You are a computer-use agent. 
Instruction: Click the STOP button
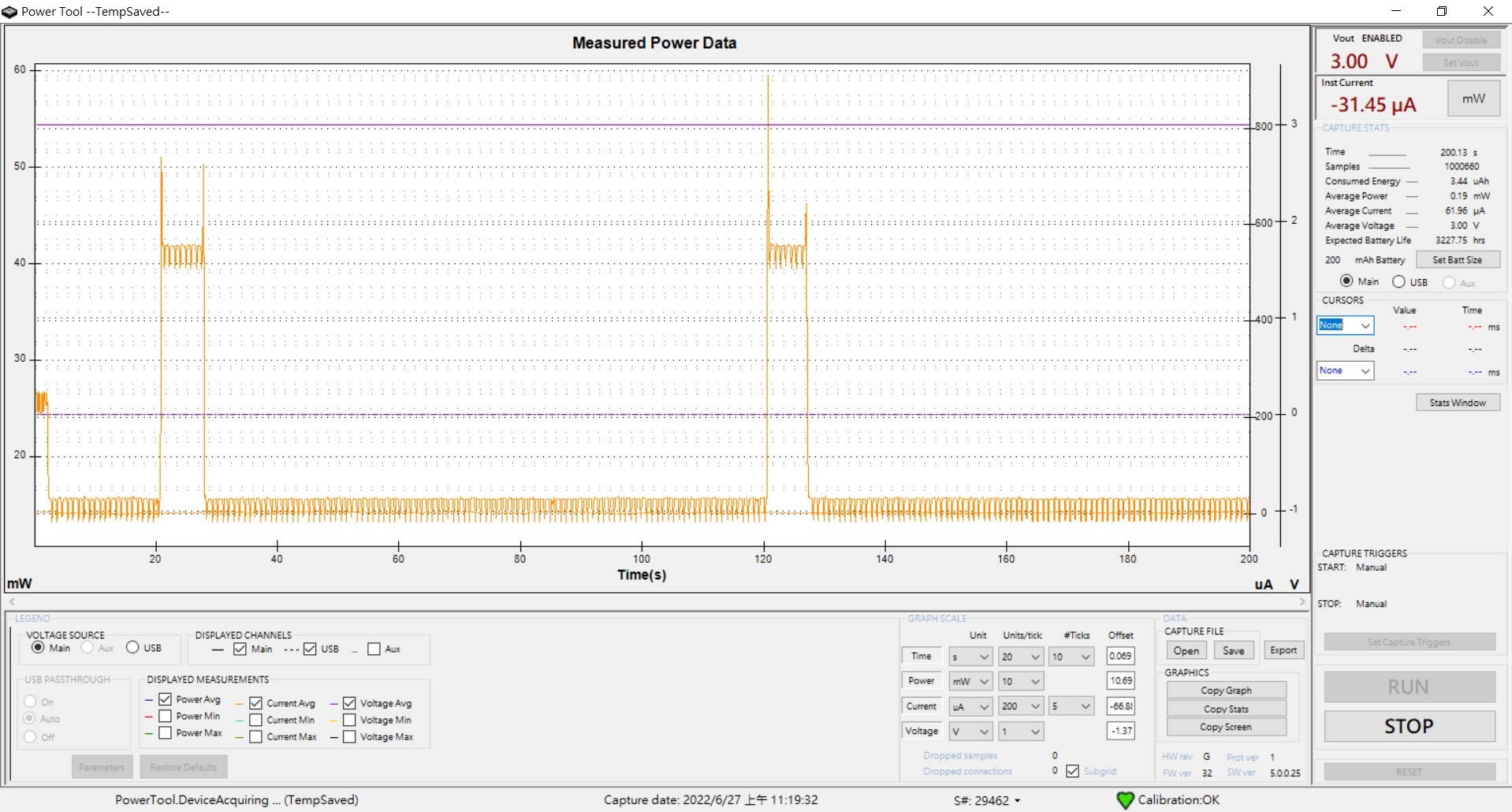click(1409, 726)
